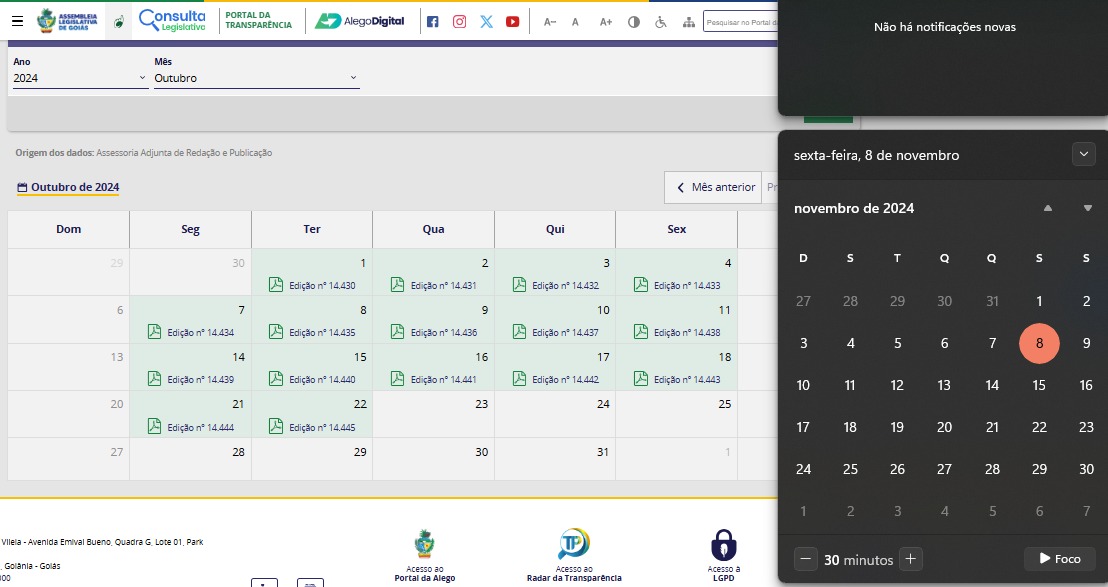
Task: Go to Portal da Transparência
Action: (259, 20)
